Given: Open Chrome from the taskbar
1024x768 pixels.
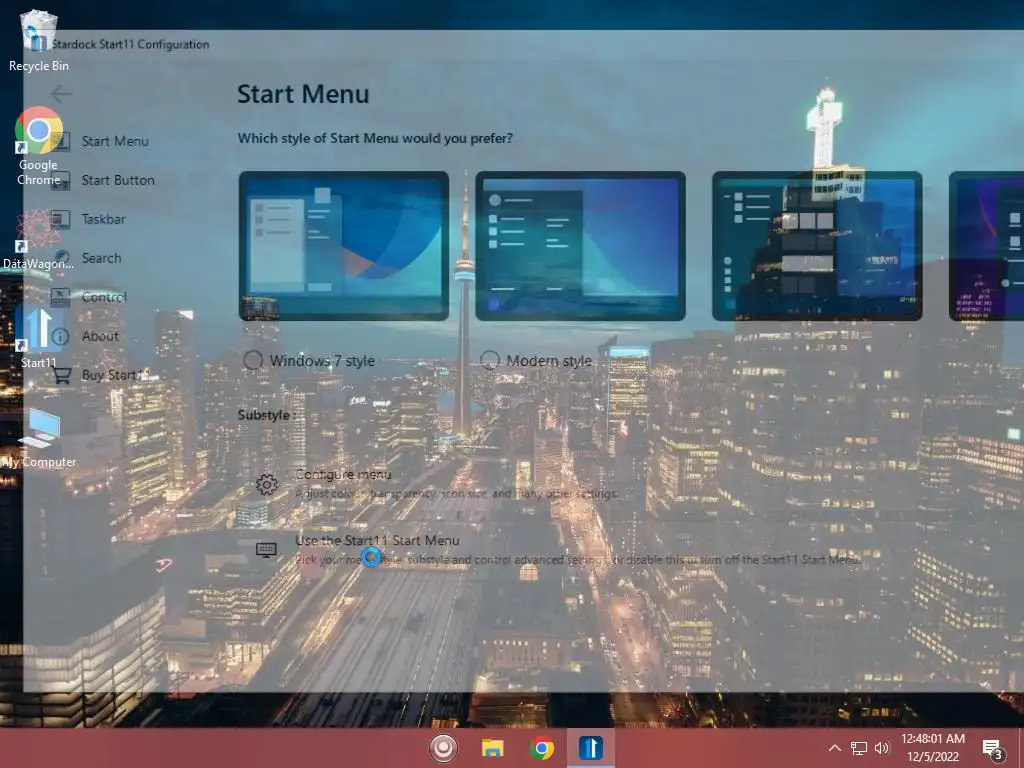Looking at the screenshot, I should [541, 748].
